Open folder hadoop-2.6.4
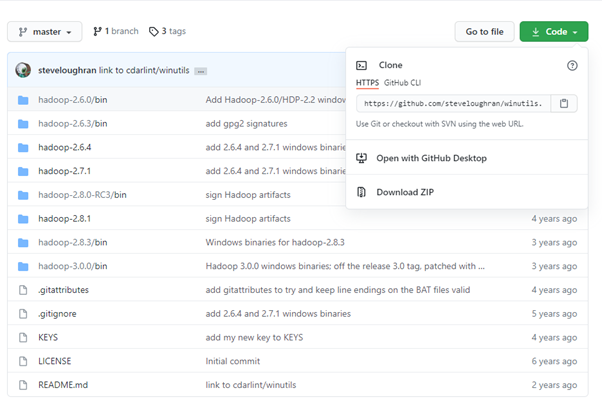This screenshot has width=602, height=404. 64,147
